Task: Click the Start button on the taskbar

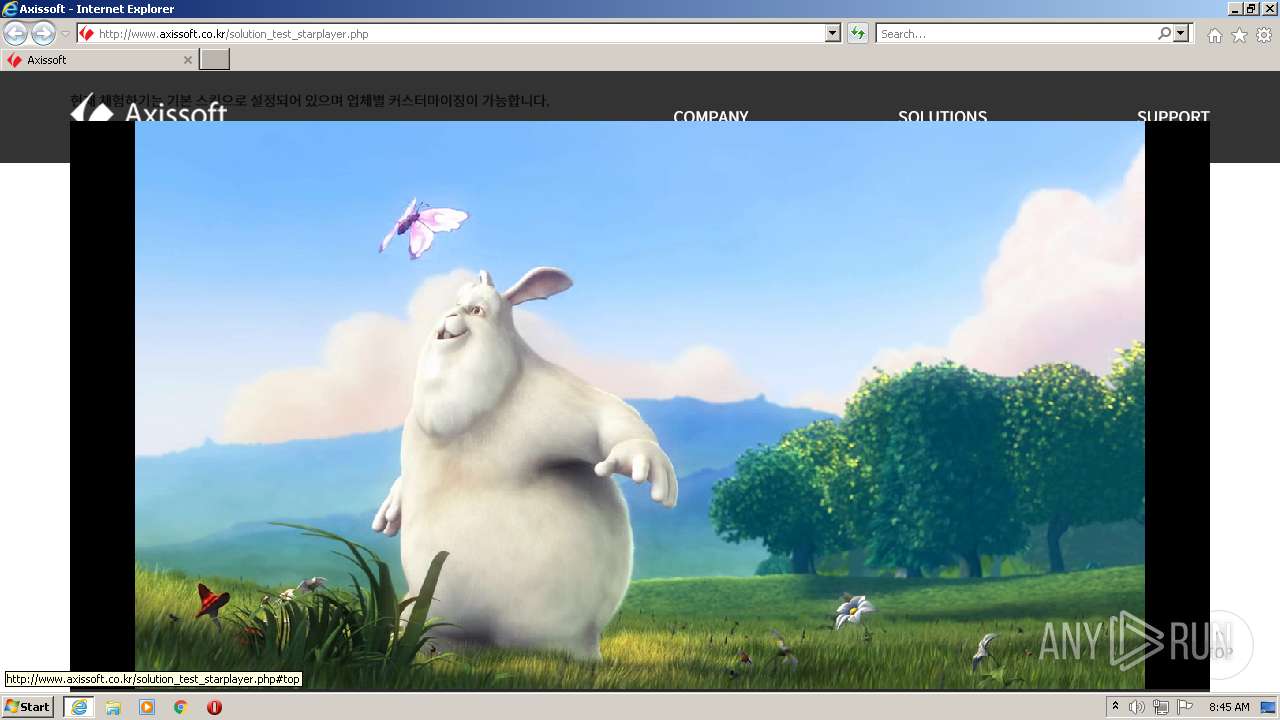Action: (x=28, y=707)
